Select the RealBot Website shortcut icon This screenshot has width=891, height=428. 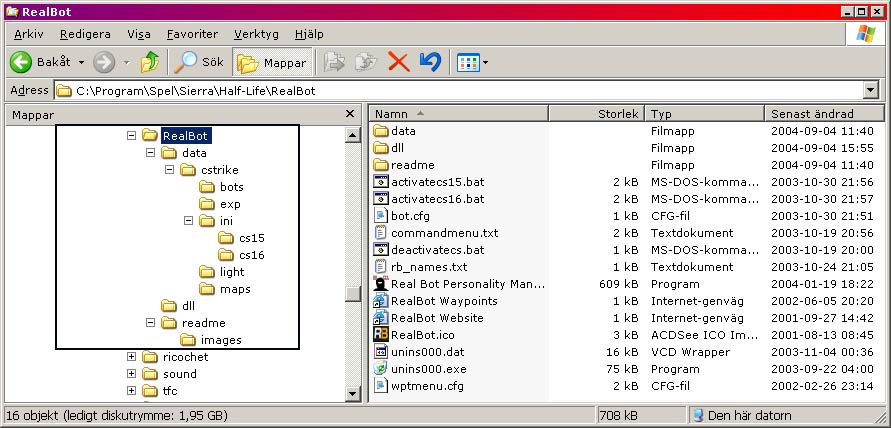pyautogui.click(x=381, y=318)
